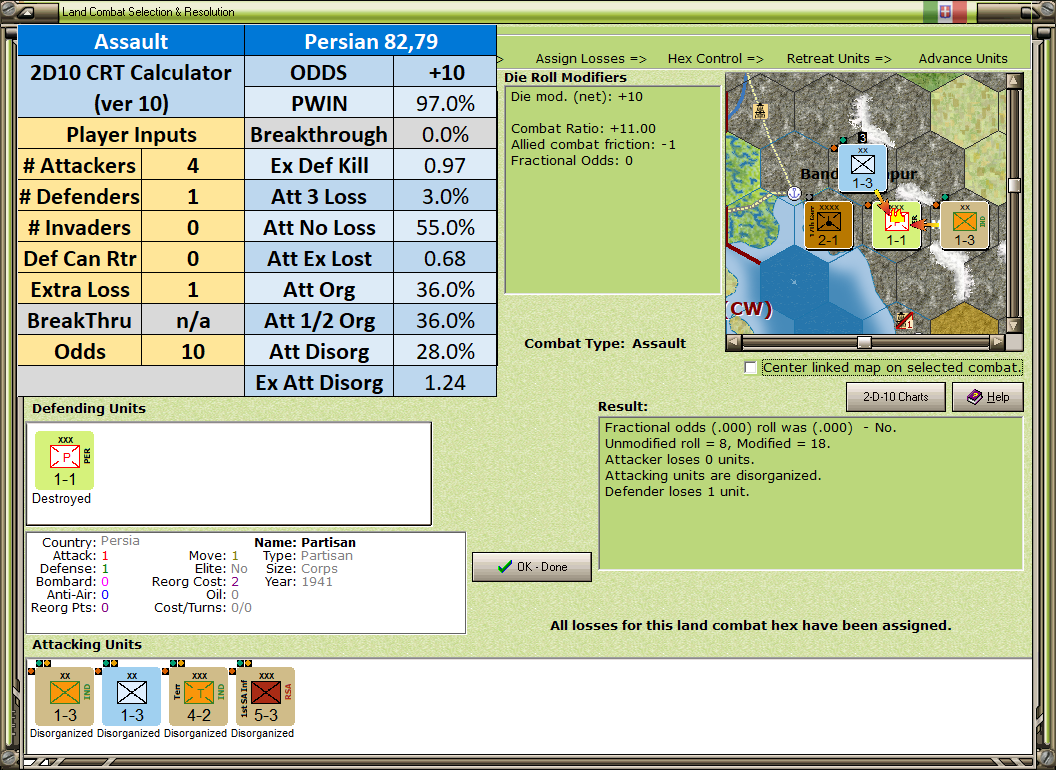The image size is (1056, 770).
Task: Click 'Reorg Cost: 2' in unit details
Action: [195, 581]
